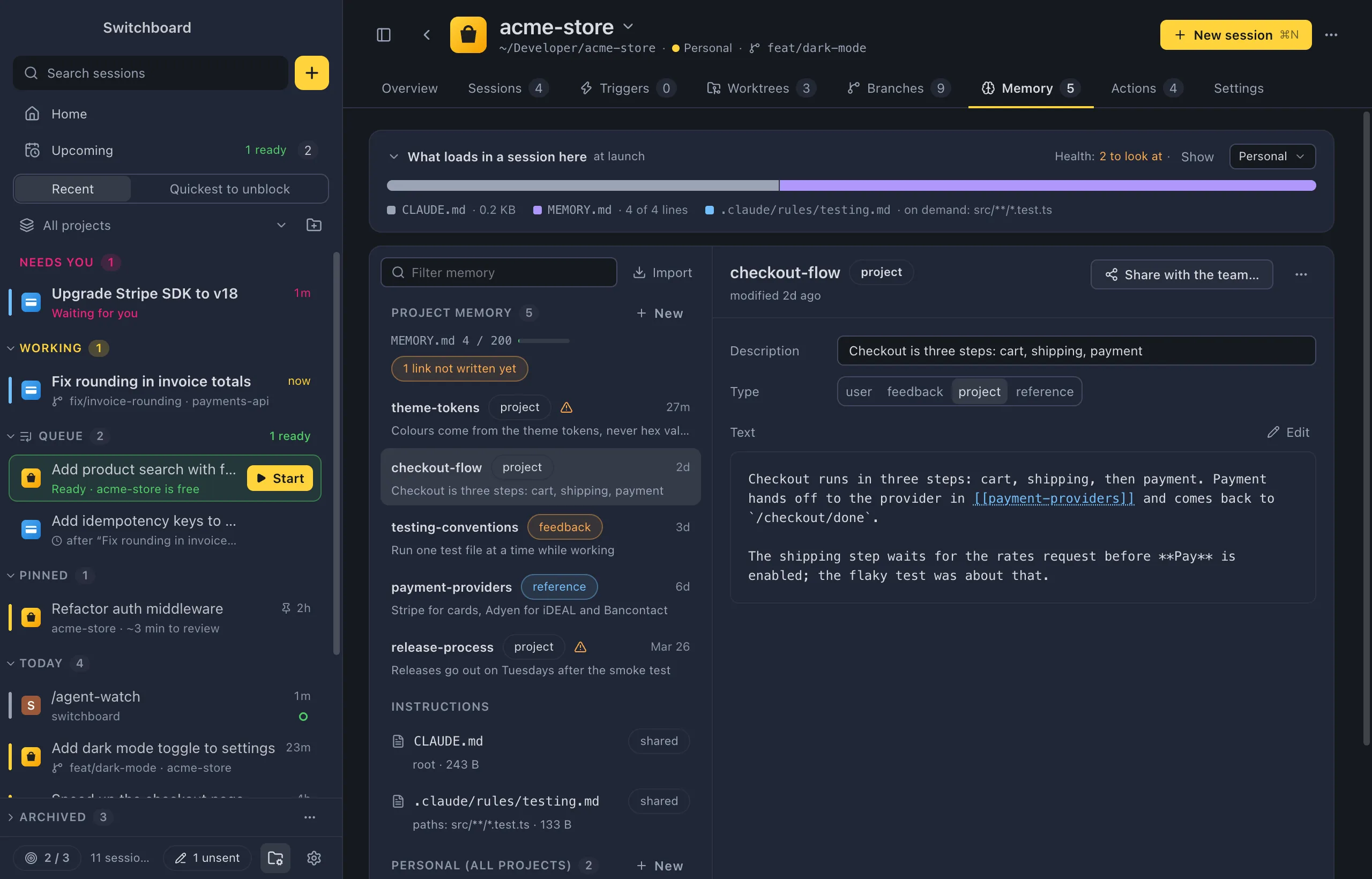Viewport: 1372px width, 879px height.
Task: Open the Home item in sidebar
Action: 170,114
